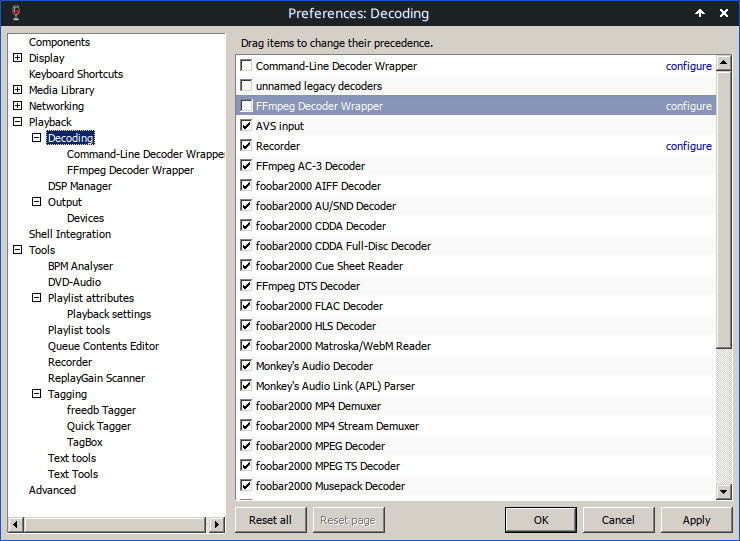Screen dimensions: 740x541
Task: Select Keyboard Shortcuts in the tree
Action: point(76,74)
